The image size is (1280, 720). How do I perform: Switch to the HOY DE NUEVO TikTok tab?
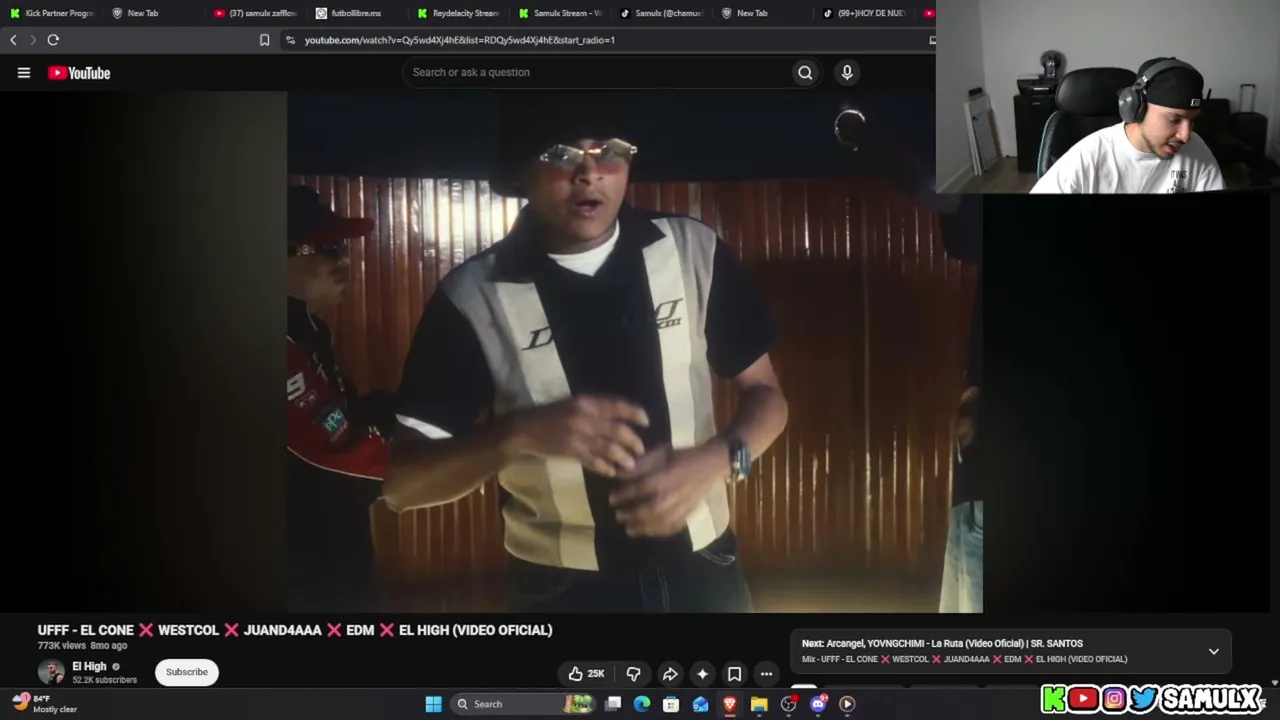(x=865, y=13)
